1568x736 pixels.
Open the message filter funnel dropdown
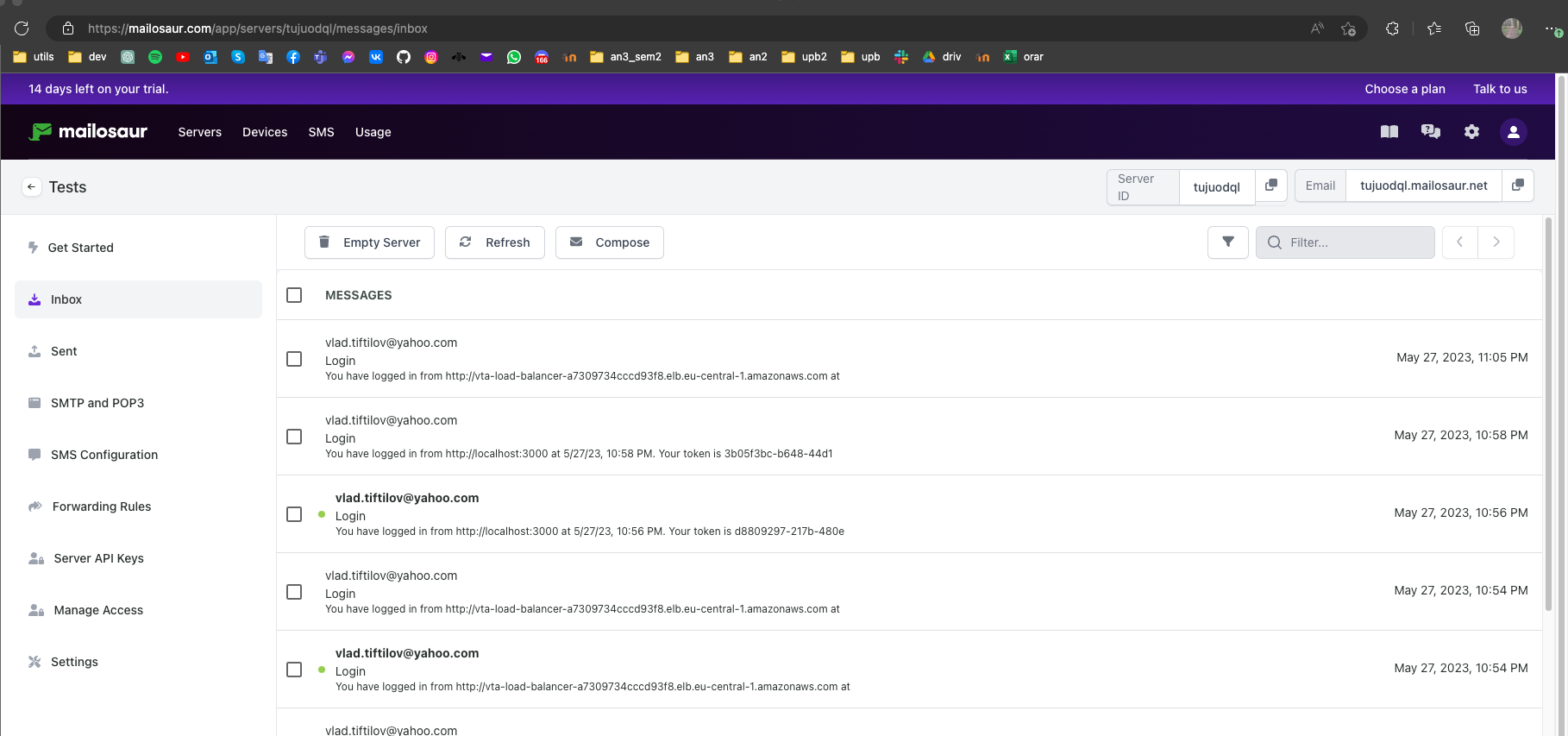pos(1228,242)
